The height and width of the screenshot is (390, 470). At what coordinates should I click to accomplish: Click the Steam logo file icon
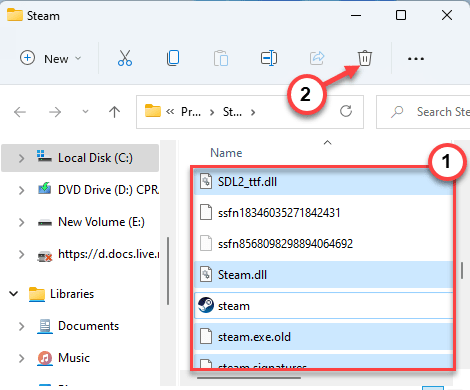point(206,305)
